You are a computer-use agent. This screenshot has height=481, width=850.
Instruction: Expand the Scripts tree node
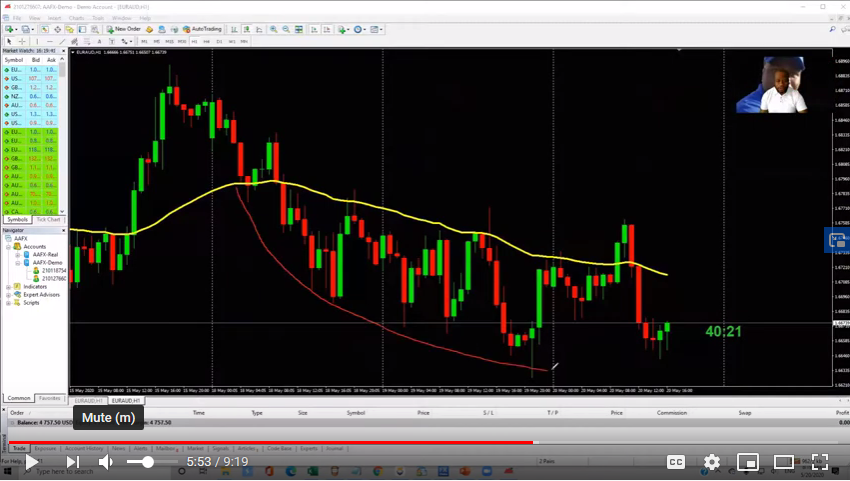coord(9,303)
